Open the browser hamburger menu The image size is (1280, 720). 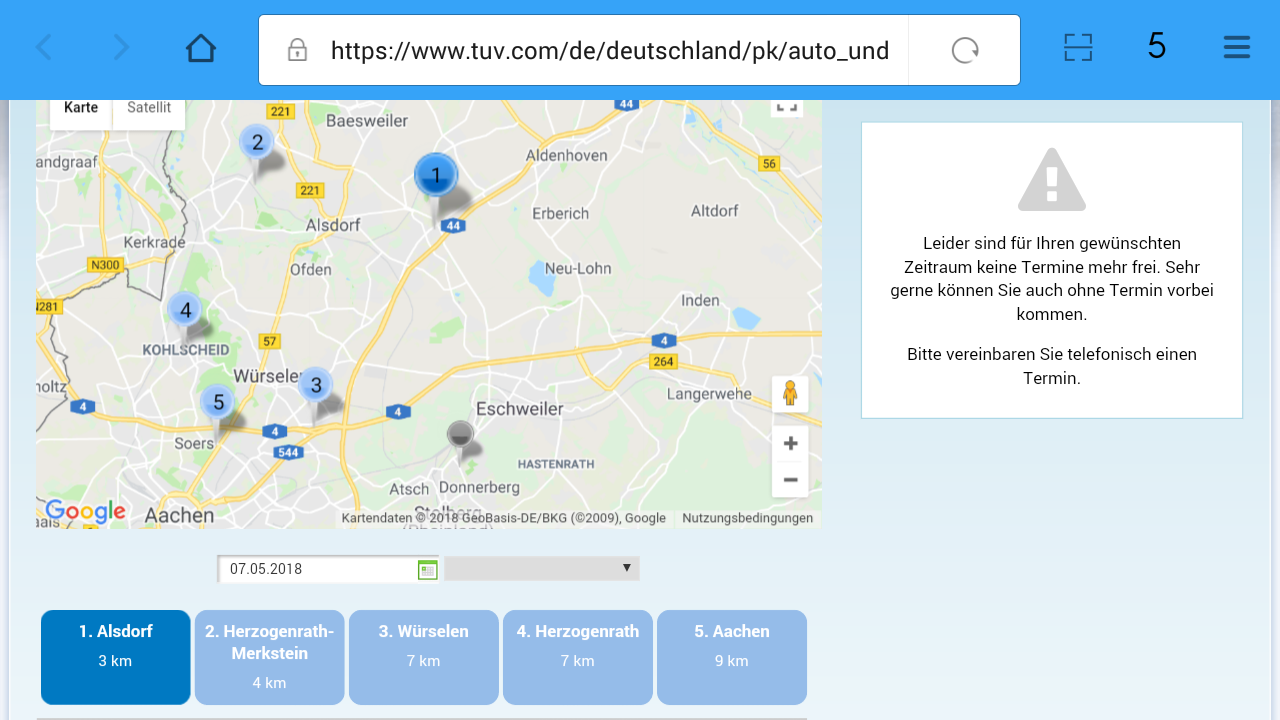(1236, 47)
